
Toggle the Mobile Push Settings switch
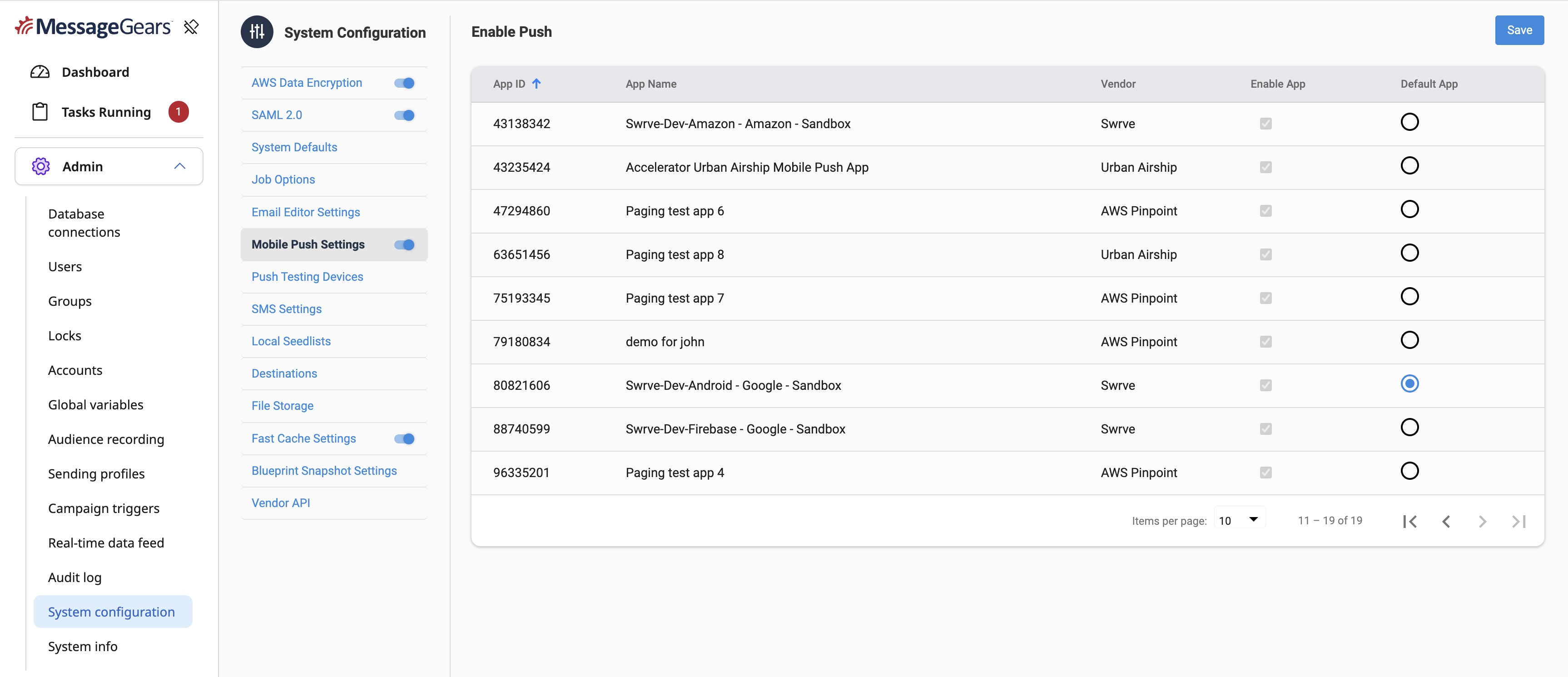404,245
